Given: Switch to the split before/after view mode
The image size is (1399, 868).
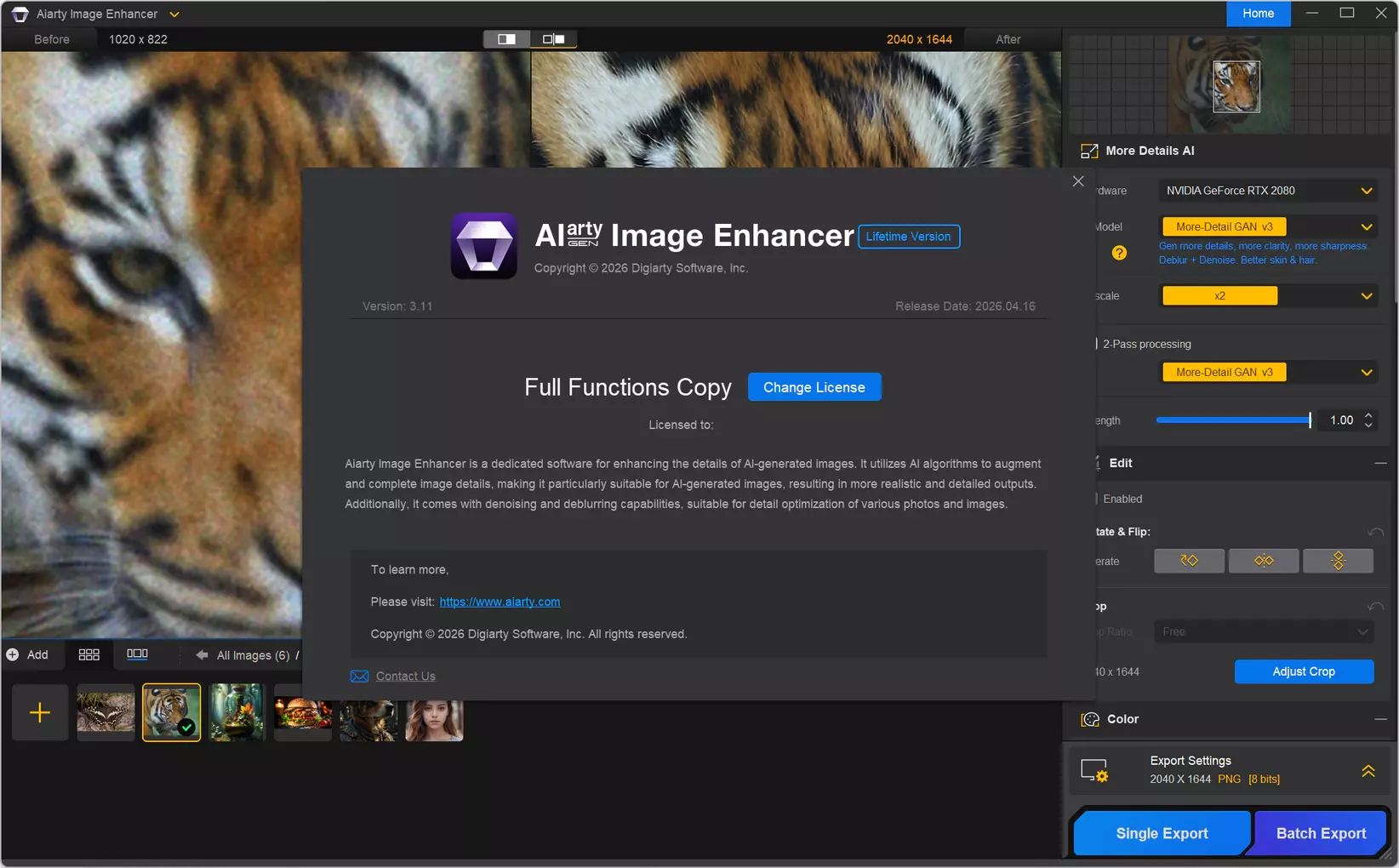Looking at the screenshot, I should pyautogui.click(x=506, y=39).
